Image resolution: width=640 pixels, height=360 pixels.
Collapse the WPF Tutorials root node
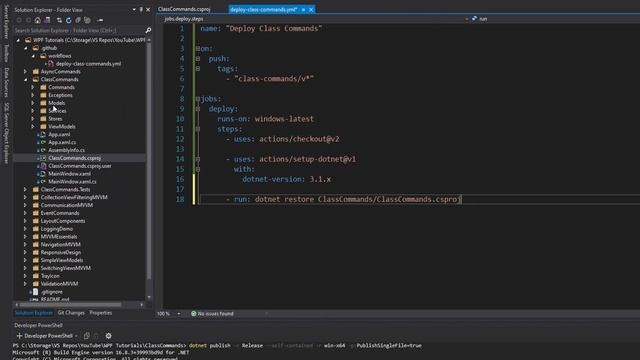pos(18,40)
